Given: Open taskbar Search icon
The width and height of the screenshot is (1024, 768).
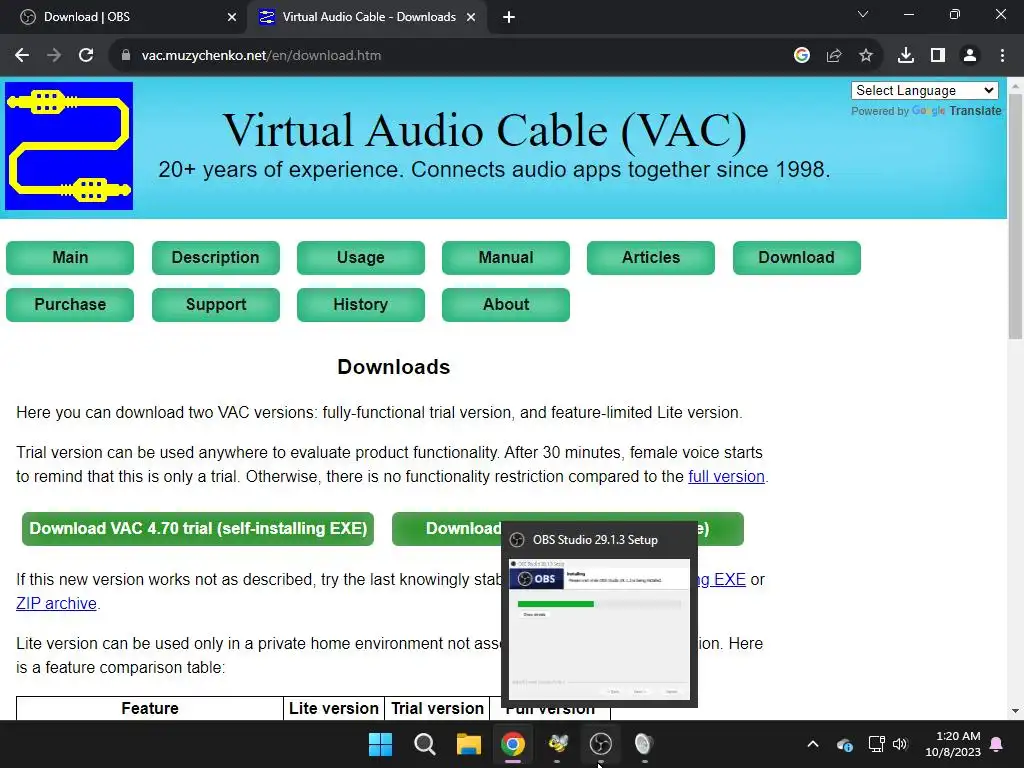Looking at the screenshot, I should tap(424, 744).
